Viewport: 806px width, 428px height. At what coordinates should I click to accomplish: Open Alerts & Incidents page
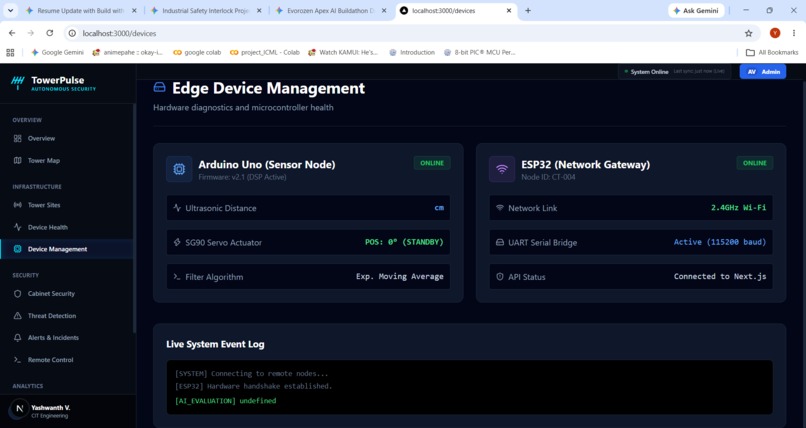click(x=67, y=338)
